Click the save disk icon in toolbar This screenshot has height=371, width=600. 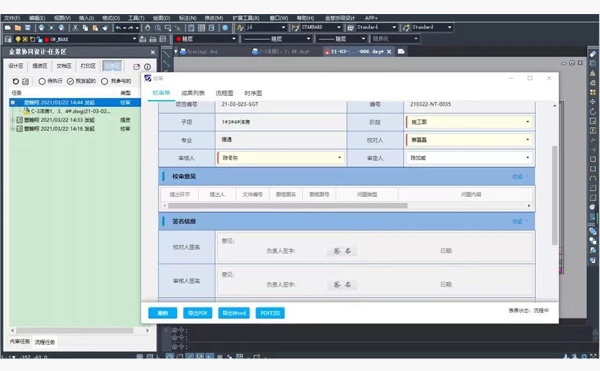click(28, 28)
